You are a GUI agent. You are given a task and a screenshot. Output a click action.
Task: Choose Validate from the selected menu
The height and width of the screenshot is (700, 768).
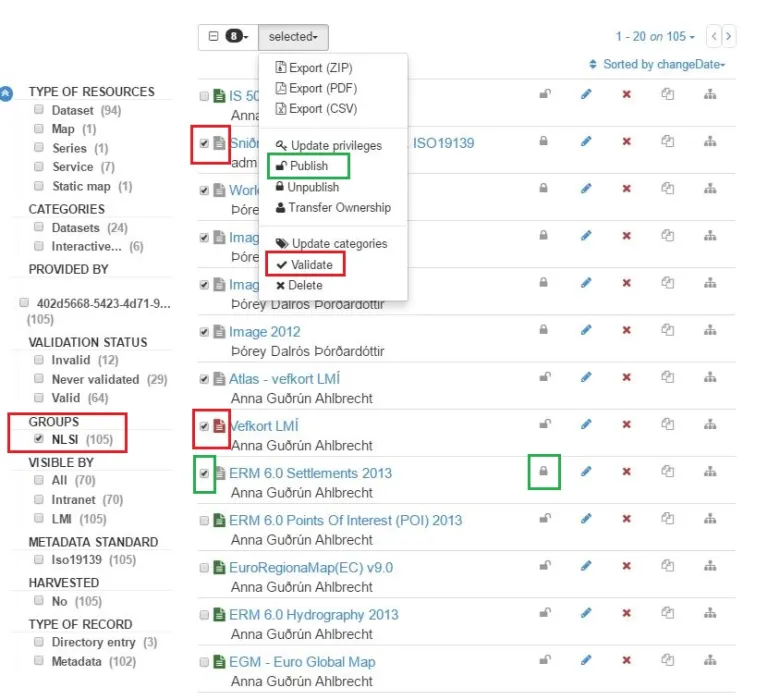[310, 265]
